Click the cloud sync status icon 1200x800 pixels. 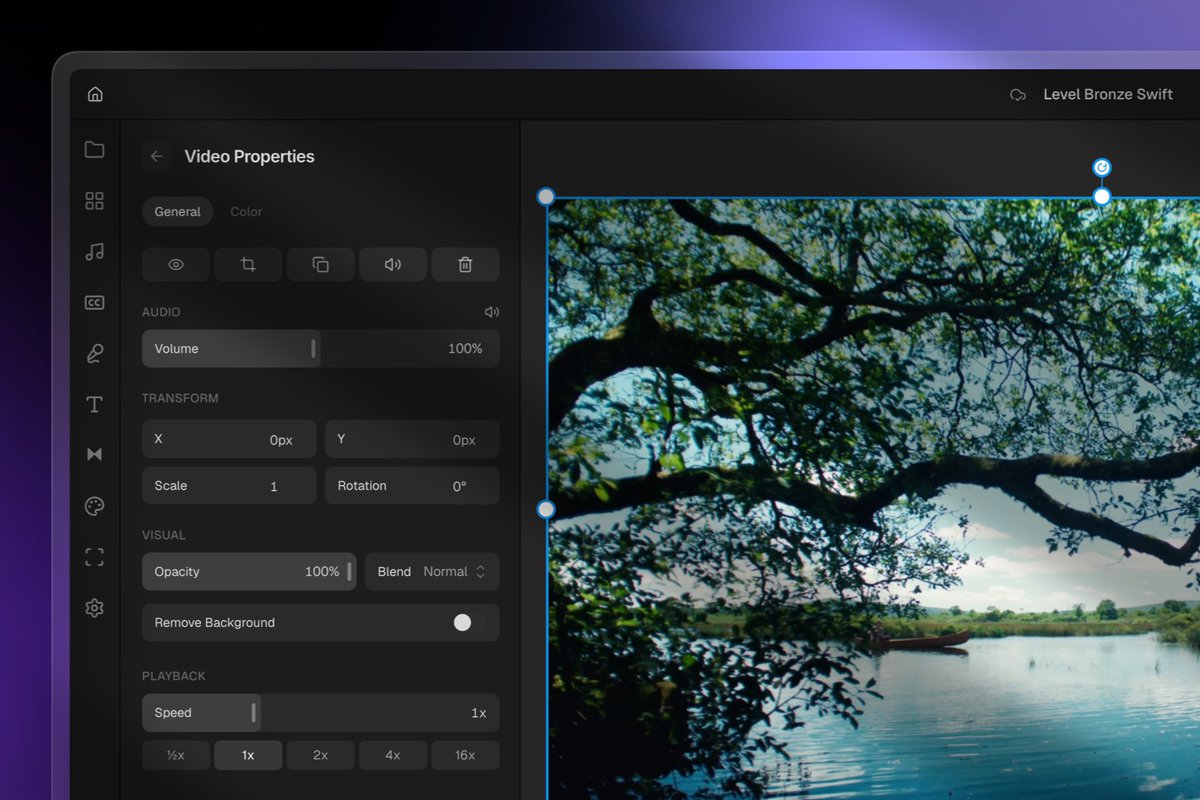tap(1018, 95)
